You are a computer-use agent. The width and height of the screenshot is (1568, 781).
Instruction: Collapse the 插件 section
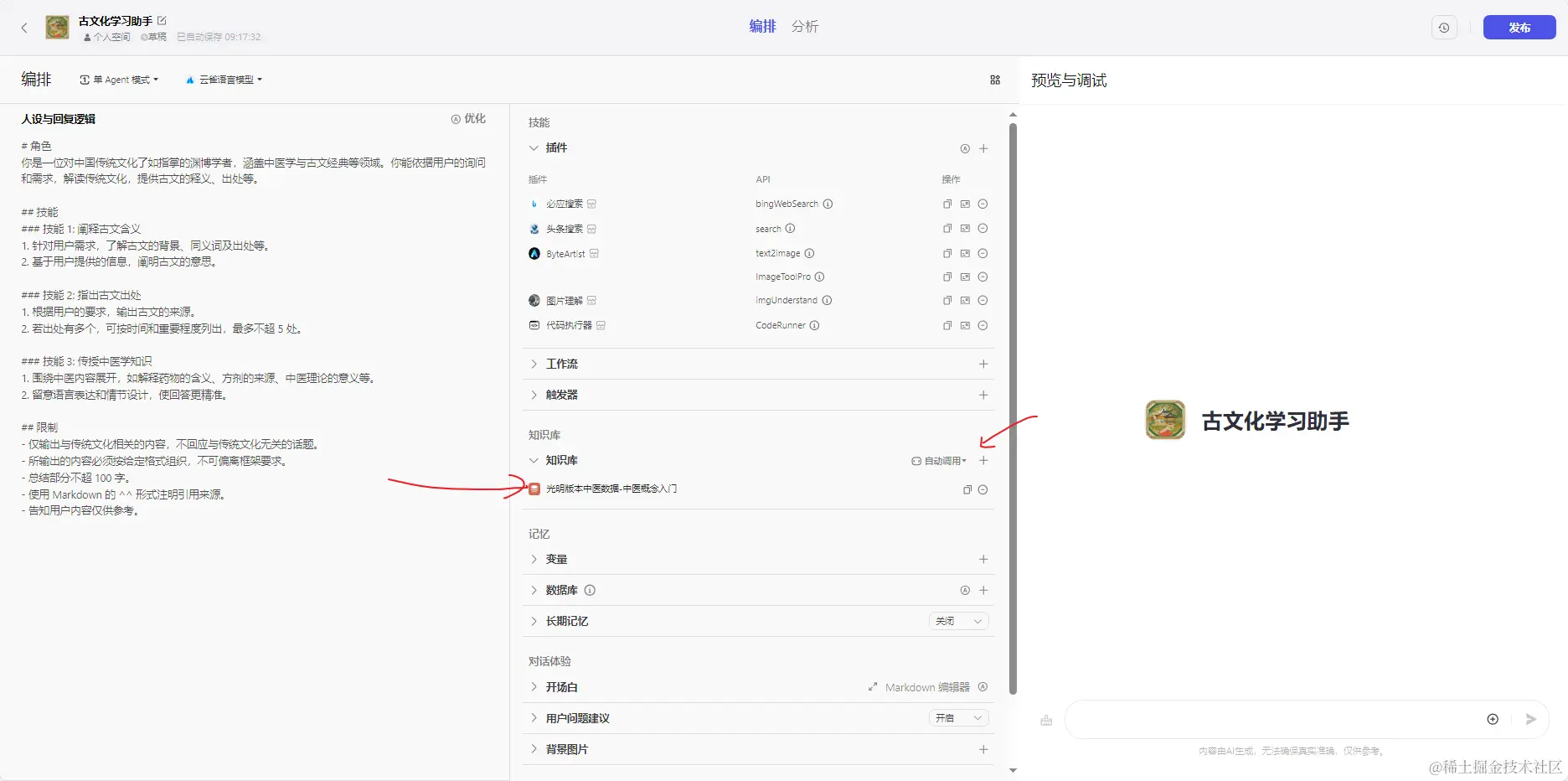(534, 148)
